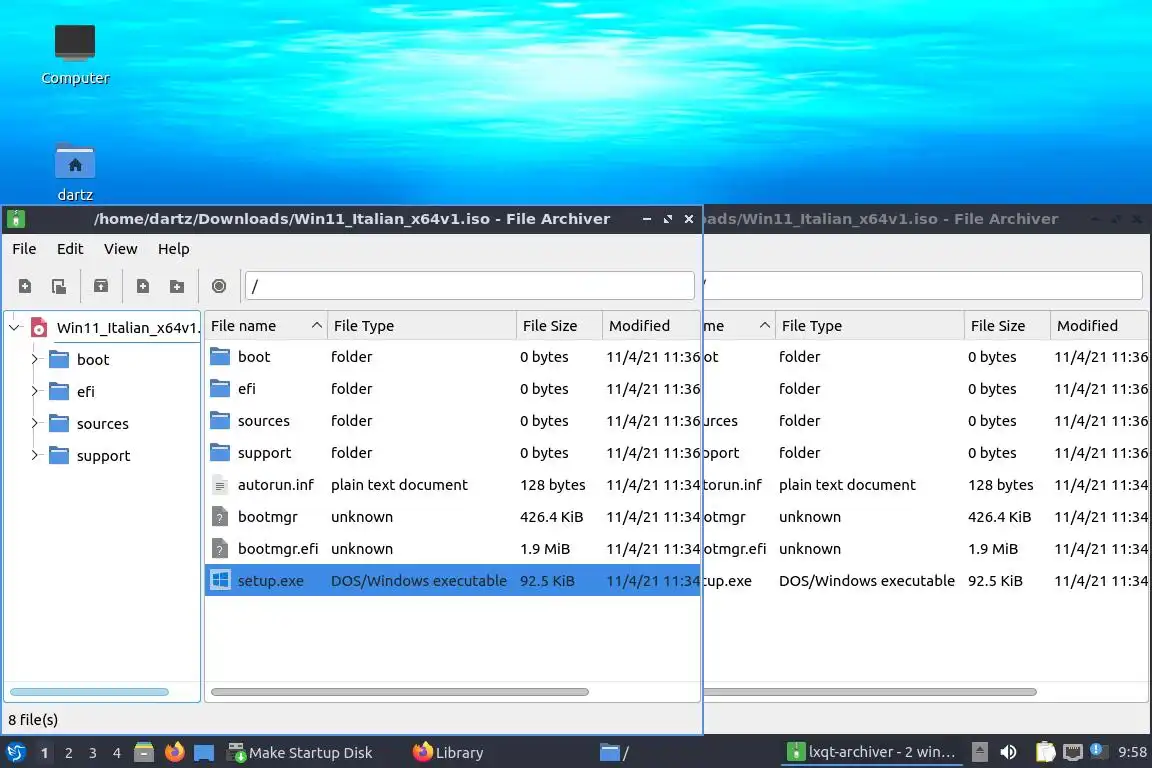
Task: Open the Help menu
Action: tap(173, 248)
